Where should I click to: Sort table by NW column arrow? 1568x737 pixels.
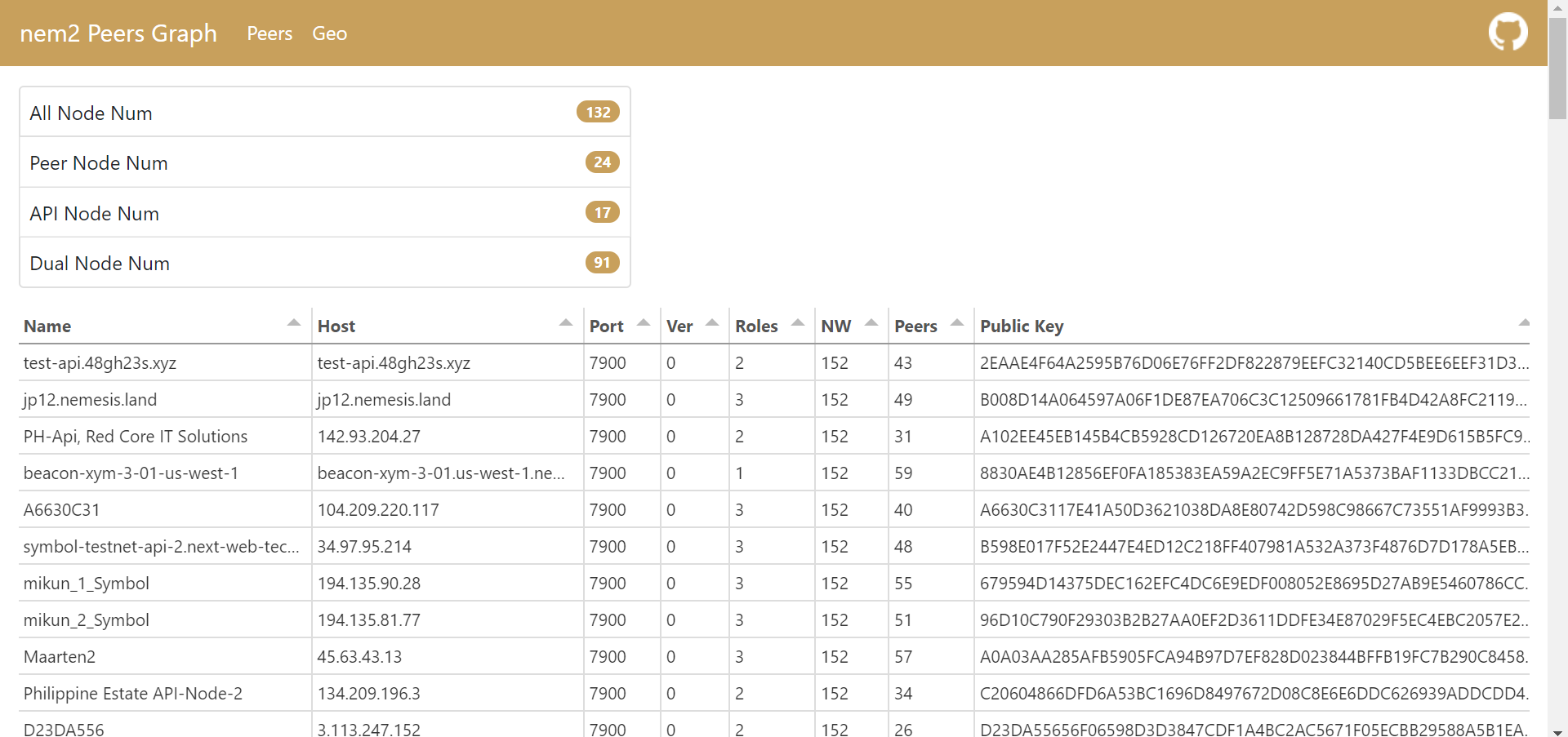871,322
